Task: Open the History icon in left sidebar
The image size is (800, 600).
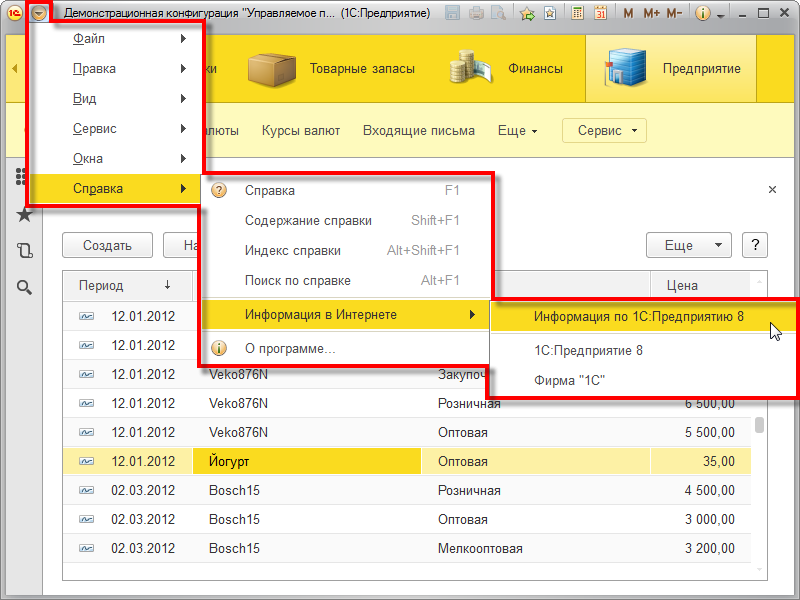Action: (x=24, y=251)
